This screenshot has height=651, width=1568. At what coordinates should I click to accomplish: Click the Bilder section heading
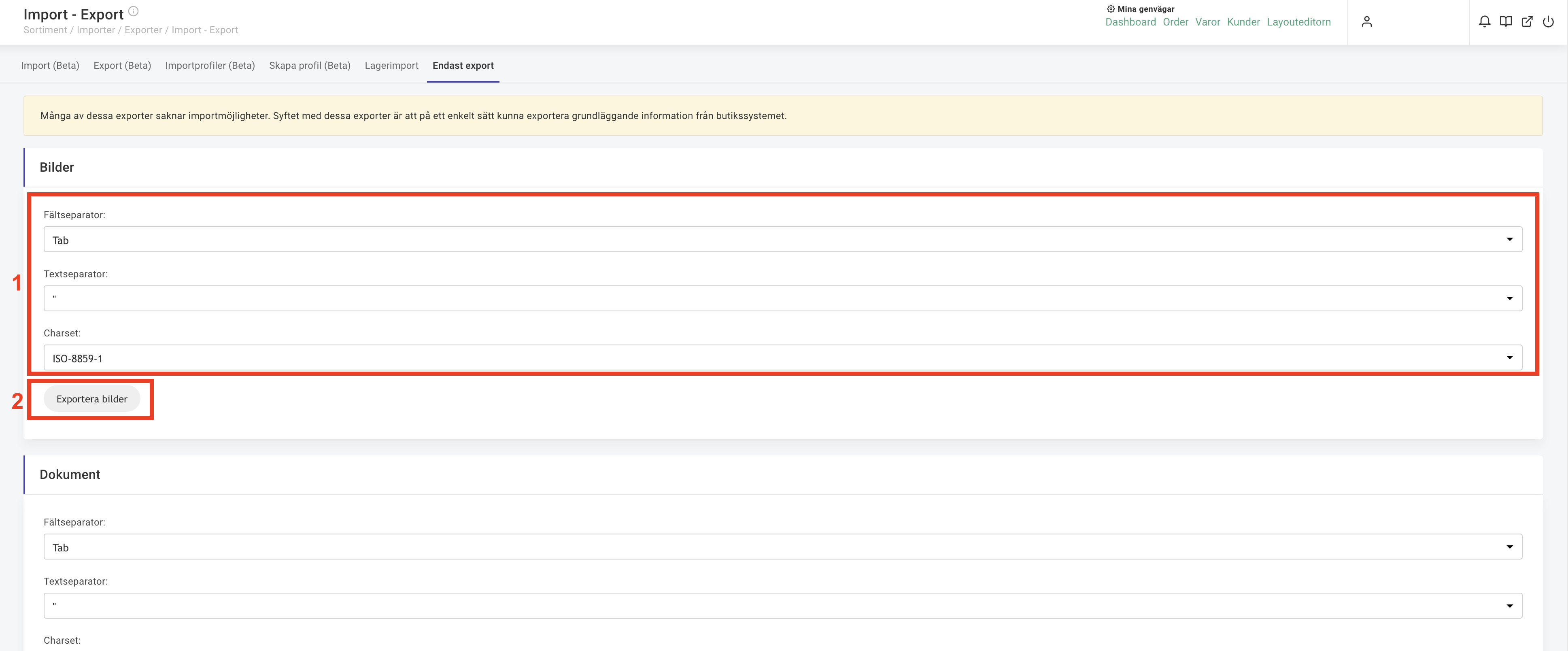57,167
